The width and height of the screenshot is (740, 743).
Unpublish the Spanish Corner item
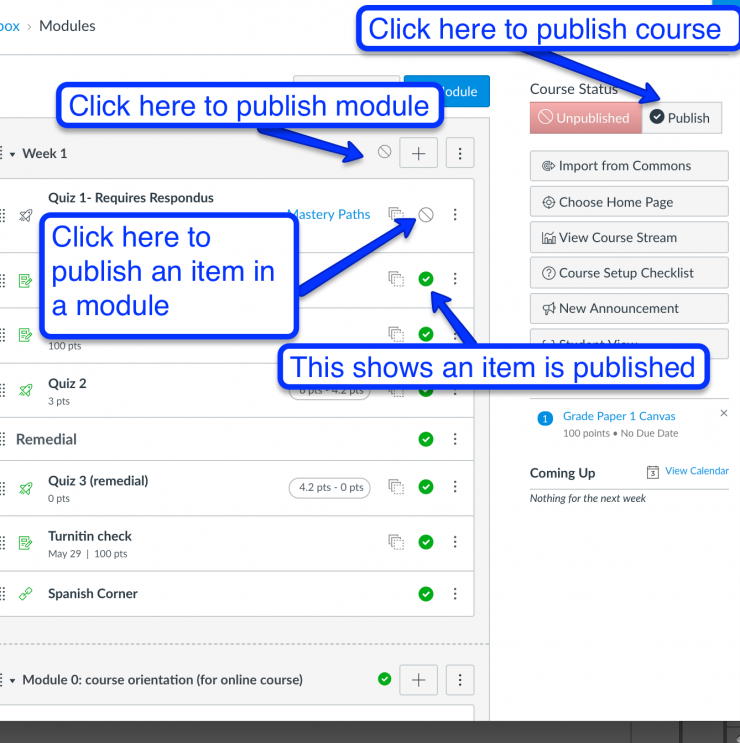click(426, 594)
